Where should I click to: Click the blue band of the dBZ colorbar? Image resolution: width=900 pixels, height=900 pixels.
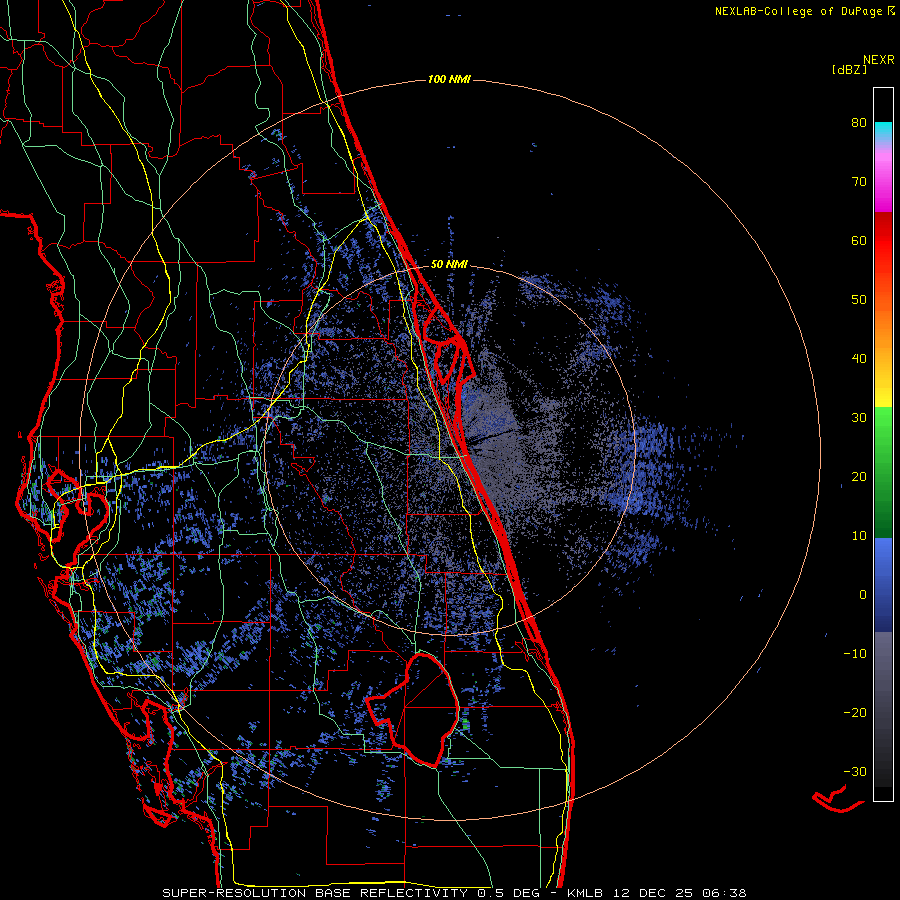tap(883, 584)
